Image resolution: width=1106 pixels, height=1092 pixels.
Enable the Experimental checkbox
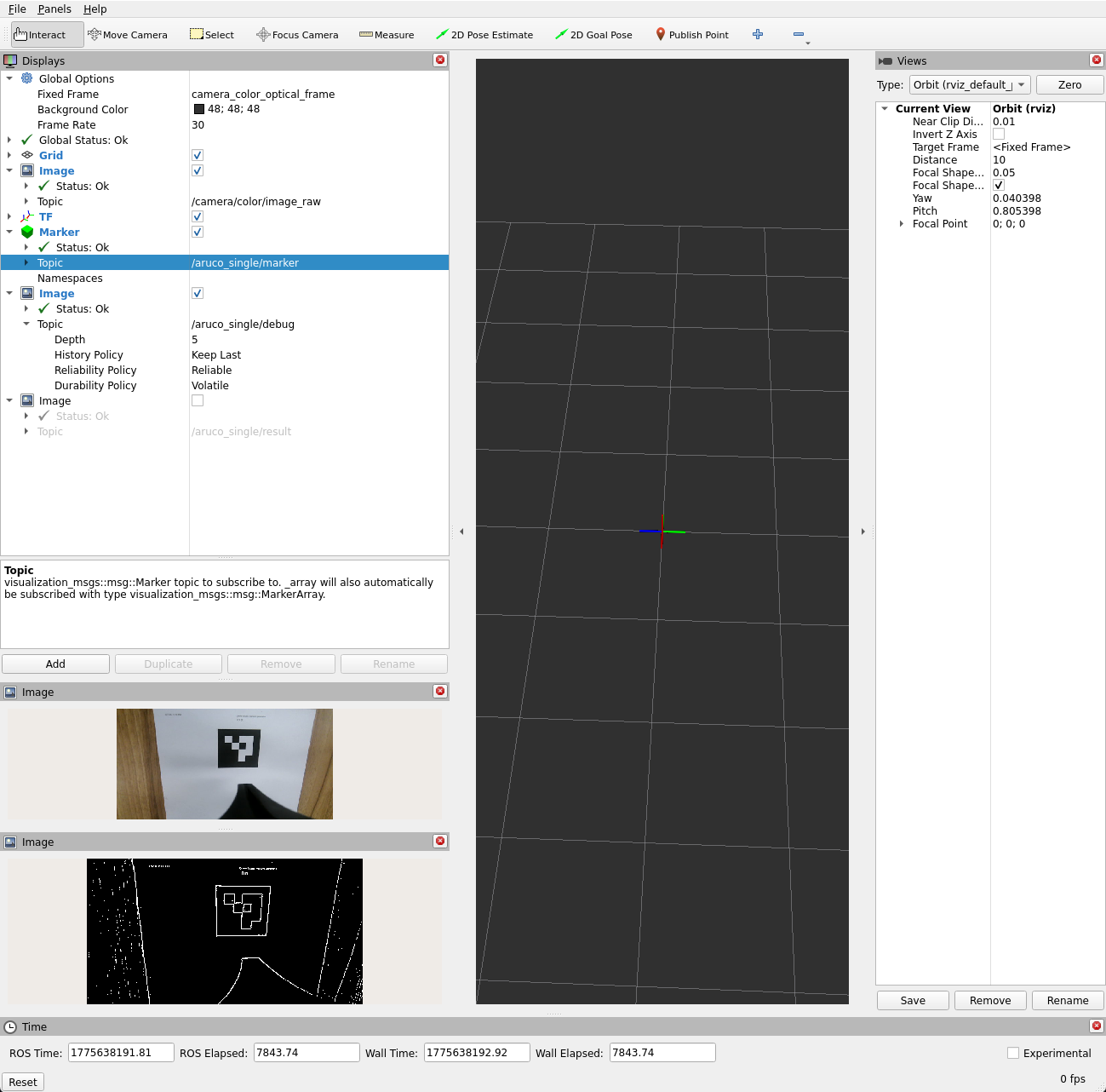click(x=1013, y=1053)
